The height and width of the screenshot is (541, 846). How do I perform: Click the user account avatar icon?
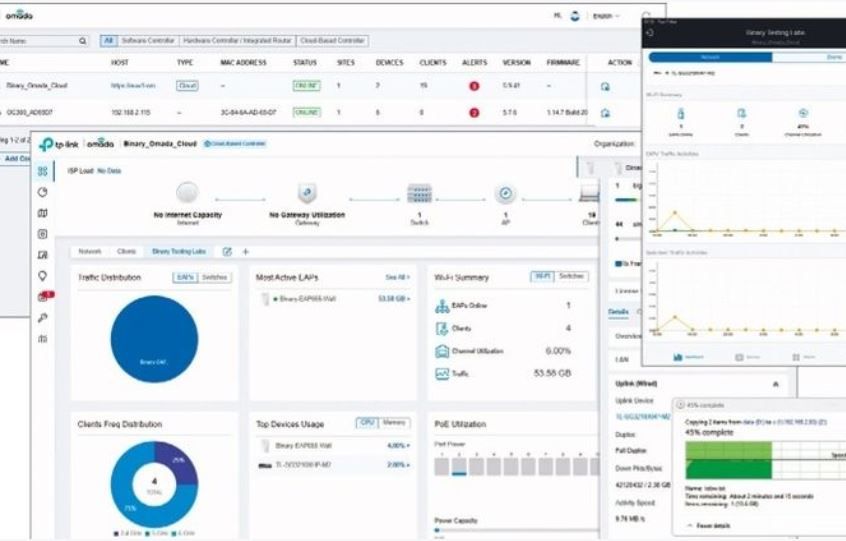coord(575,16)
